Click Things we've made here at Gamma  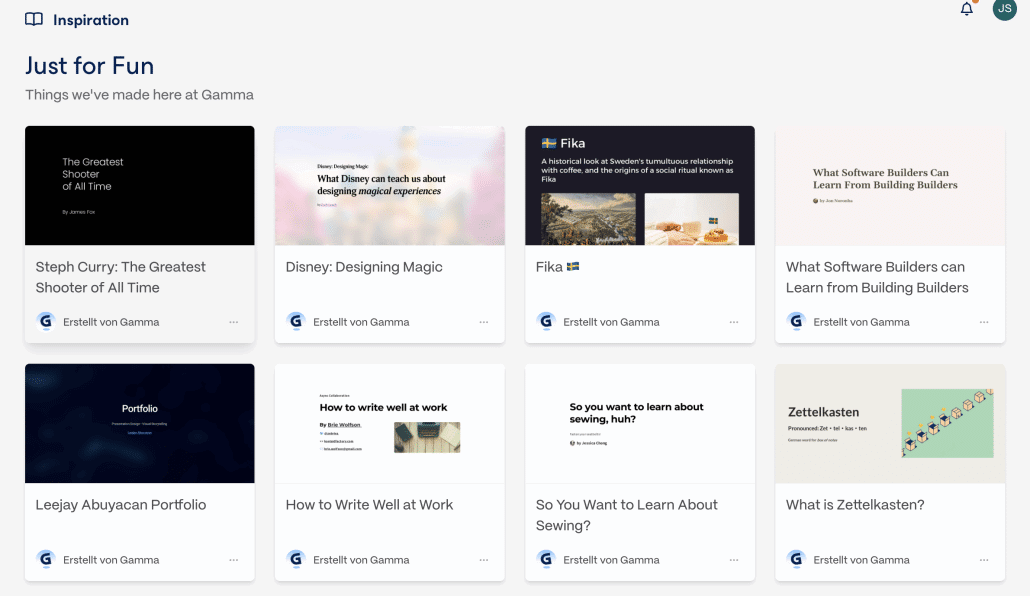click(x=139, y=95)
